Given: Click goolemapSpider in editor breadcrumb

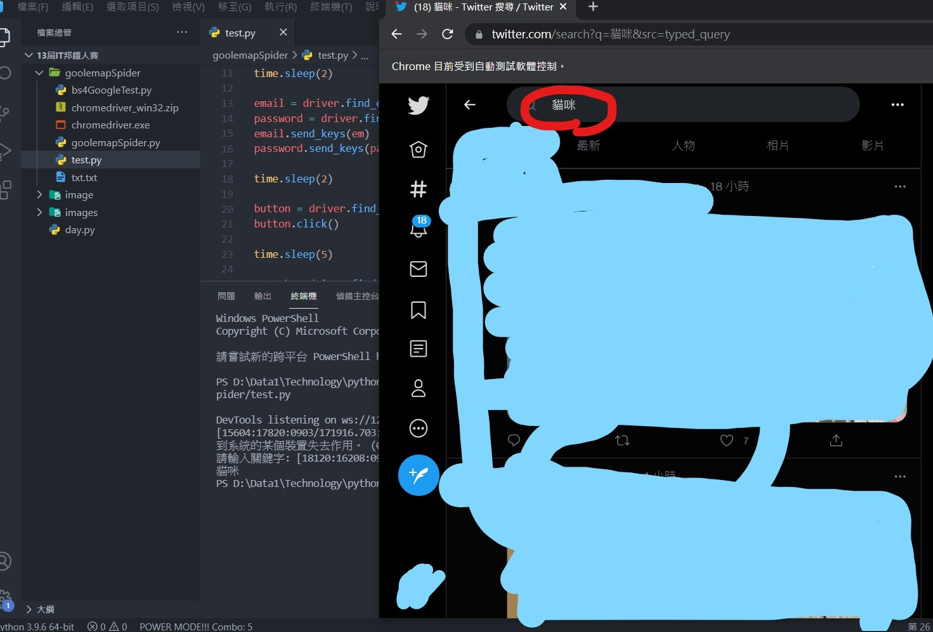Looking at the screenshot, I should tap(250, 55).
